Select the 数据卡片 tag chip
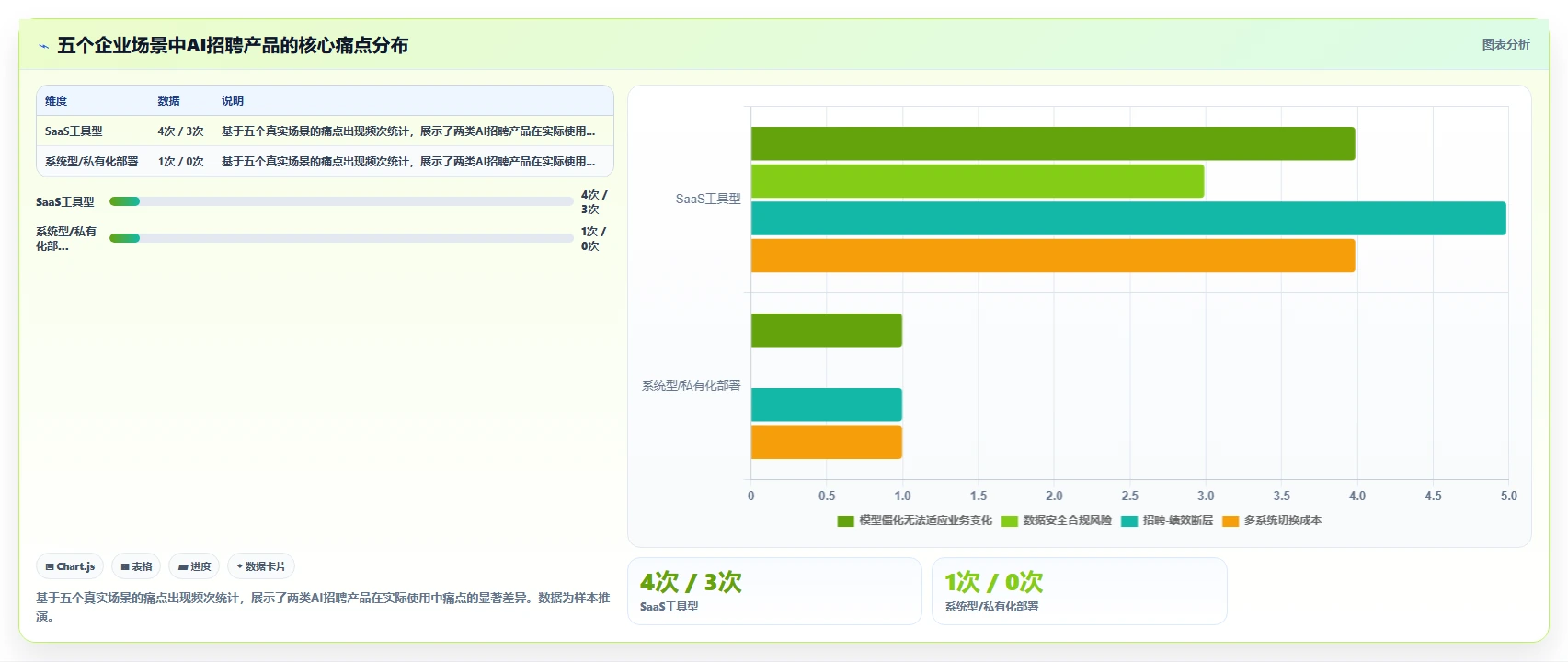This screenshot has width=1568, height=662. (261, 566)
